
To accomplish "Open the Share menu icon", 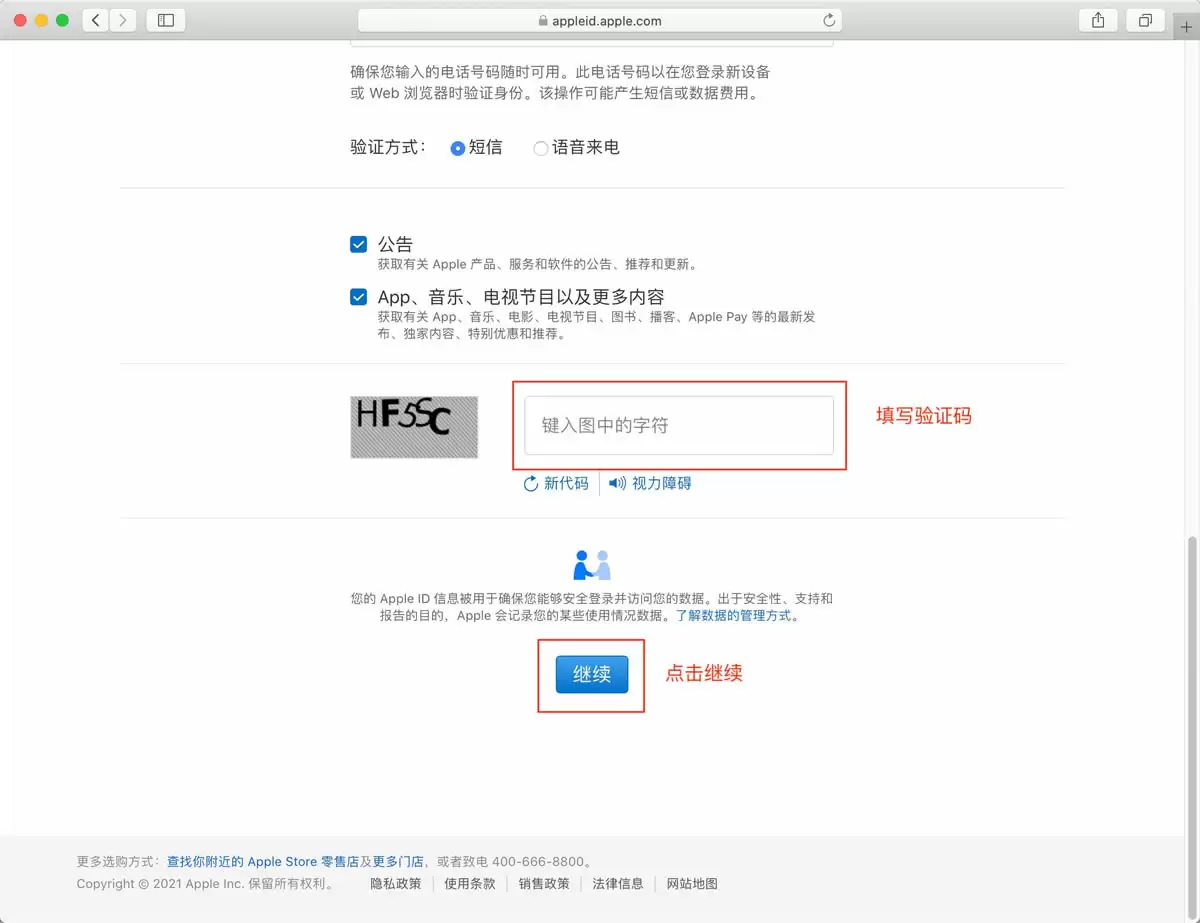I will (1097, 19).
